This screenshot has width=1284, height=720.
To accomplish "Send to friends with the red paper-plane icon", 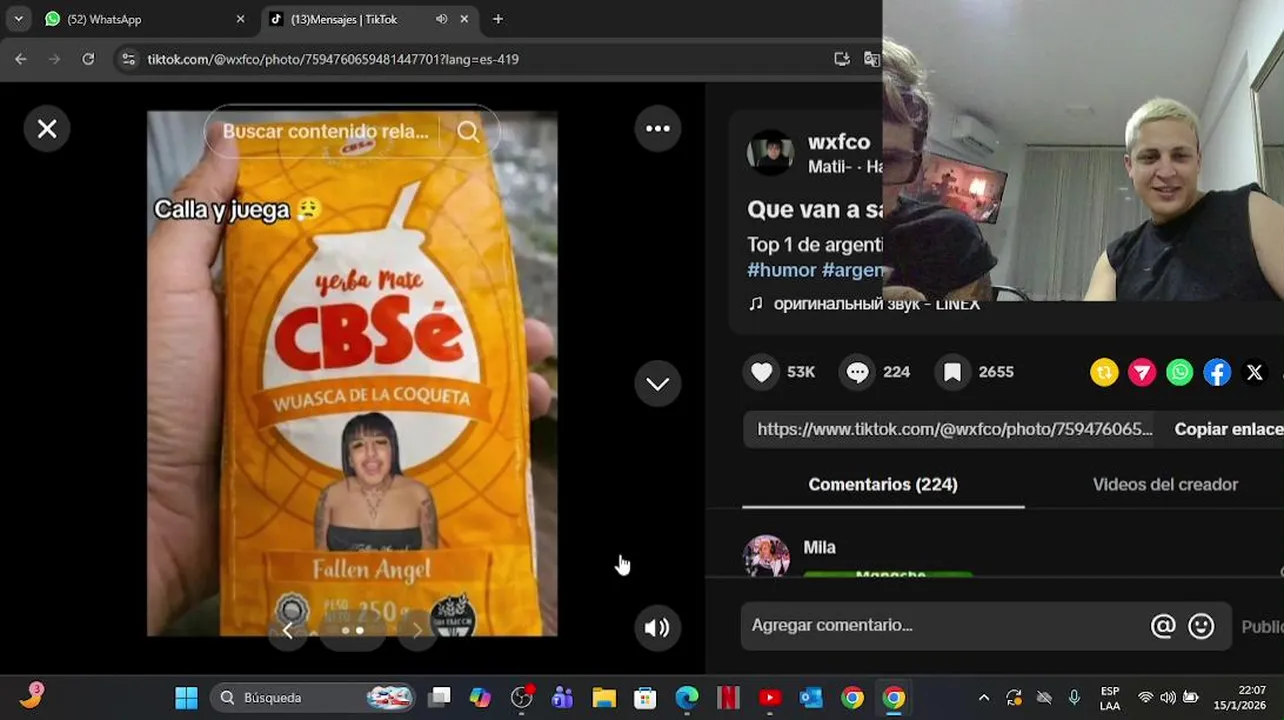I will [1142, 372].
